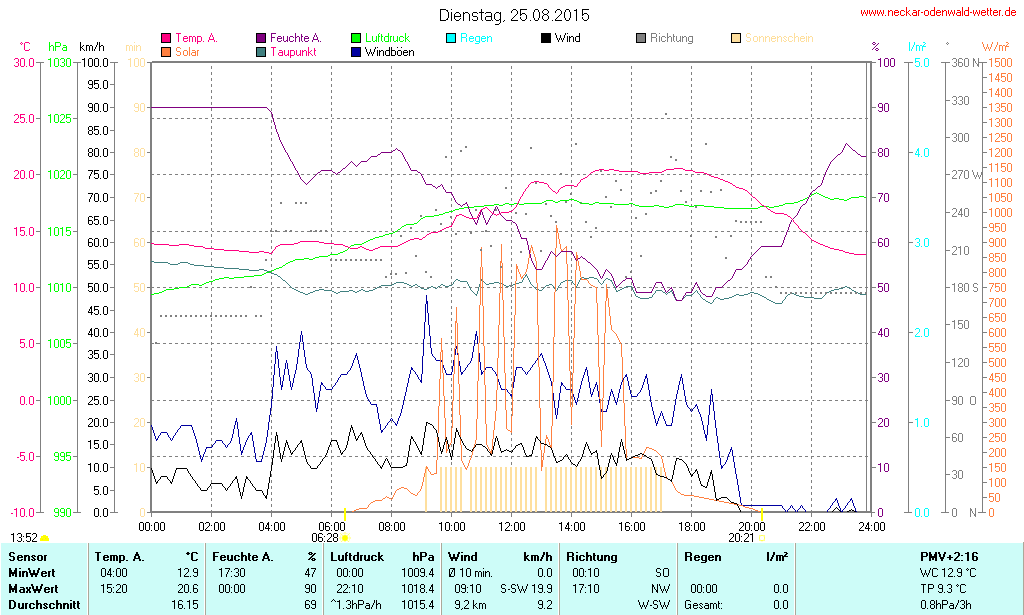Click the chart title Dienstag, 25.08.2015
Viewport: 1024px width, 615px height.
(x=514, y=15)
